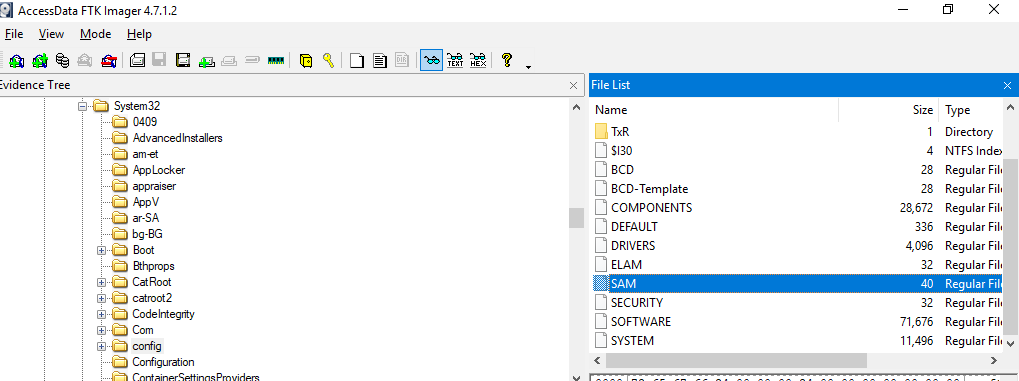The height and width of the screenshot is (381, 1019).
Task: Click the yellow question mark Help icon
Action: (507, 60)
